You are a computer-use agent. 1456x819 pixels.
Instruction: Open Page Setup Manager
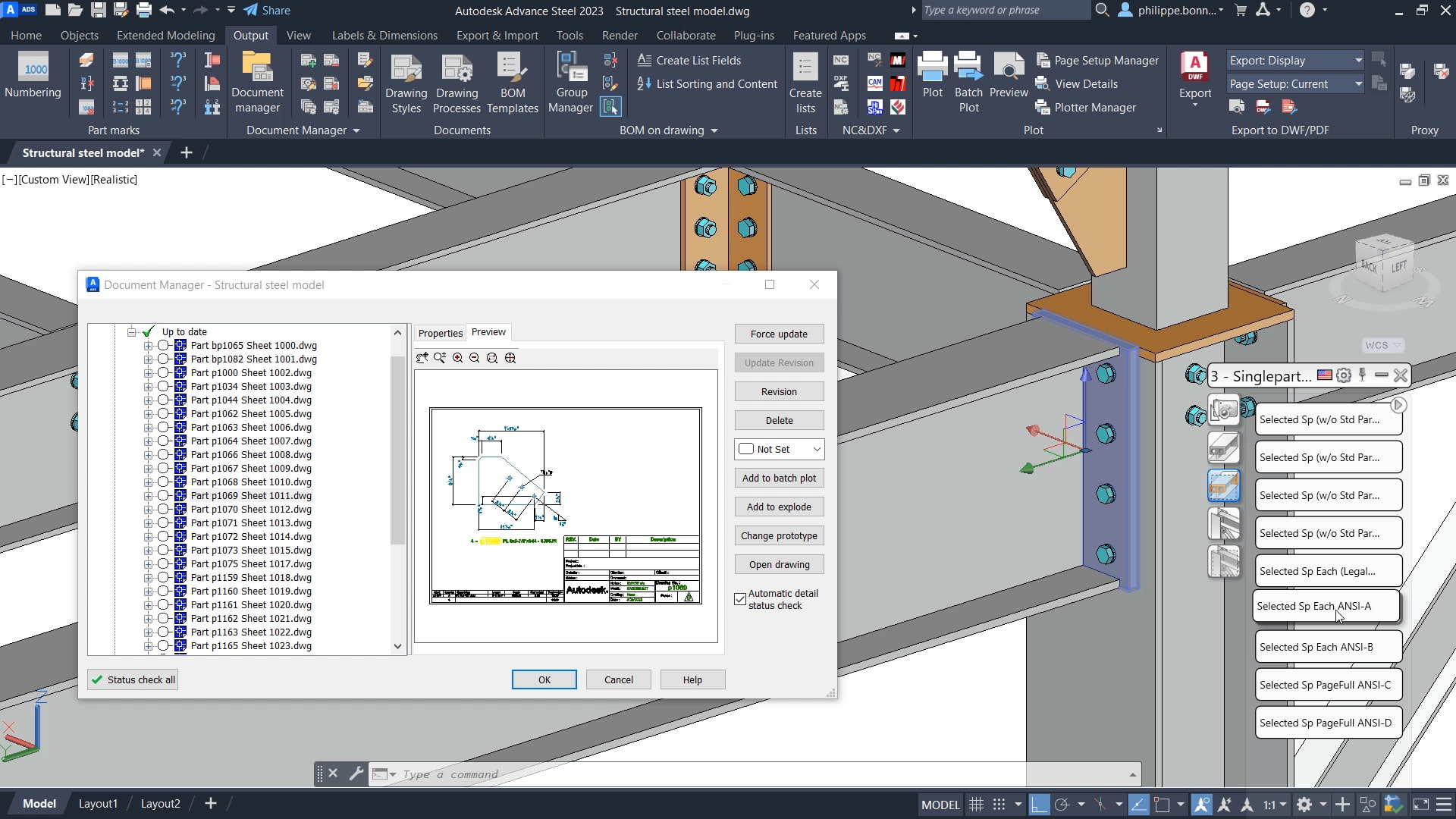tap(1097, 60)
